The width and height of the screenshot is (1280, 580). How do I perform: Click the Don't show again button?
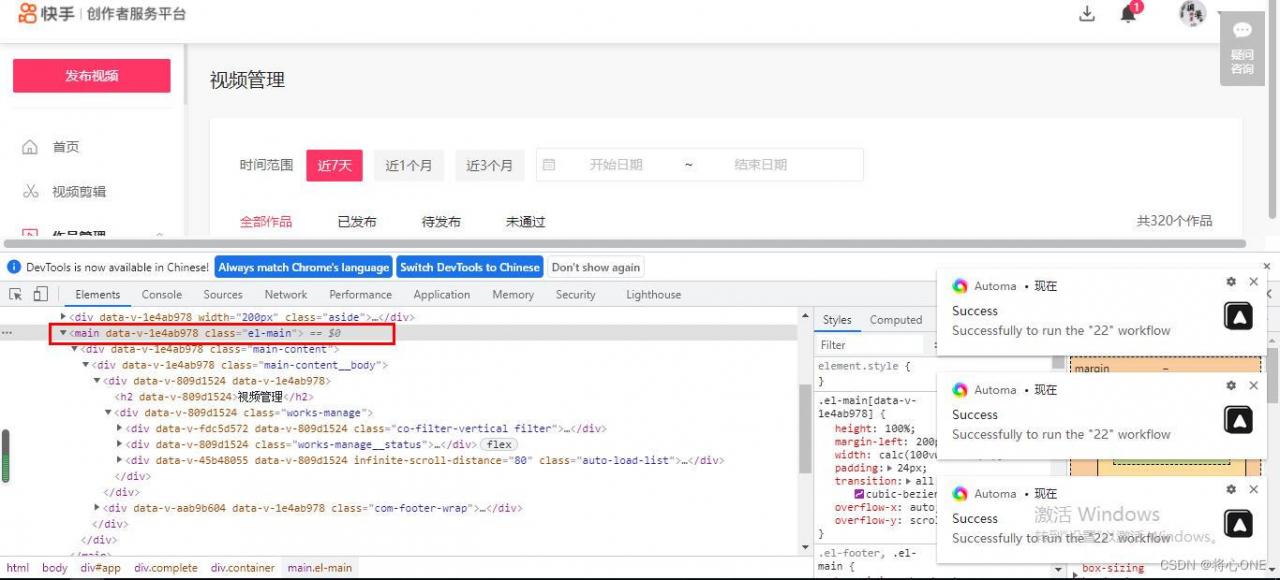(596, 267)
